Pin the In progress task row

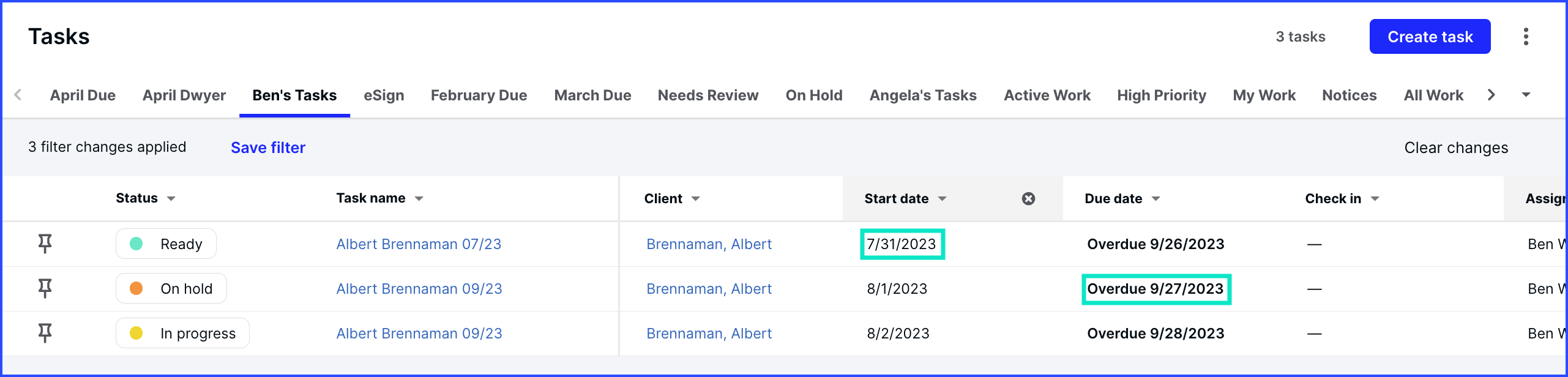[45, 333]
